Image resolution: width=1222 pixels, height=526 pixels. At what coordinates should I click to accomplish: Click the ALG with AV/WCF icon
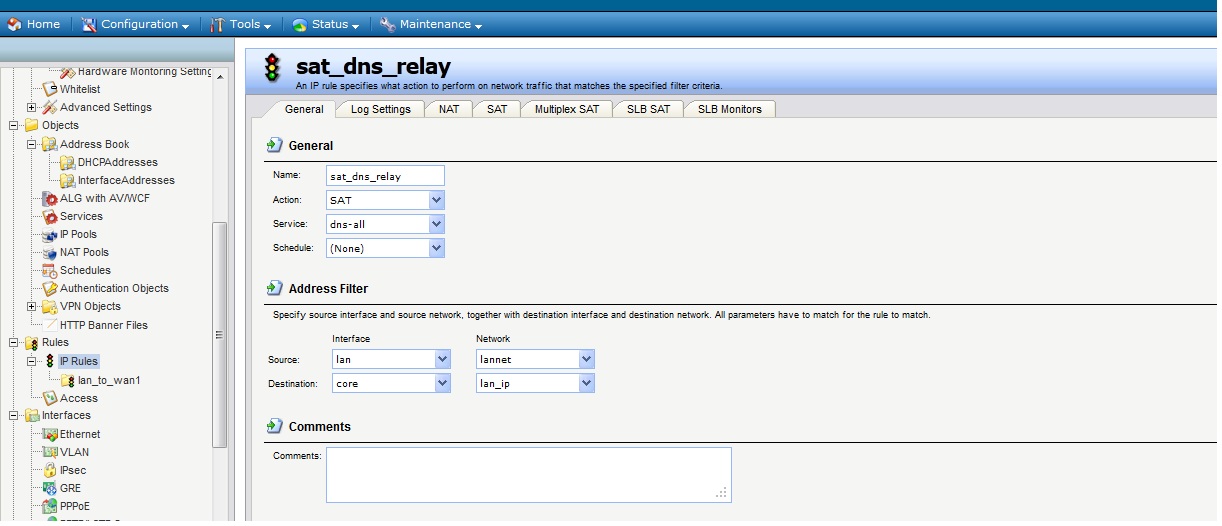[50, 198]
